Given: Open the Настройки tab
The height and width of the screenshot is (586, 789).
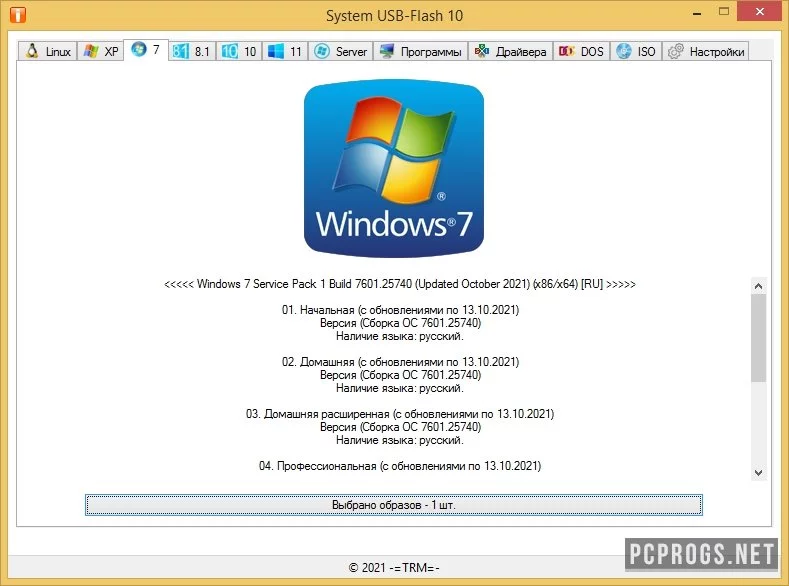Looking at the screenshot, I should (705, 51).
